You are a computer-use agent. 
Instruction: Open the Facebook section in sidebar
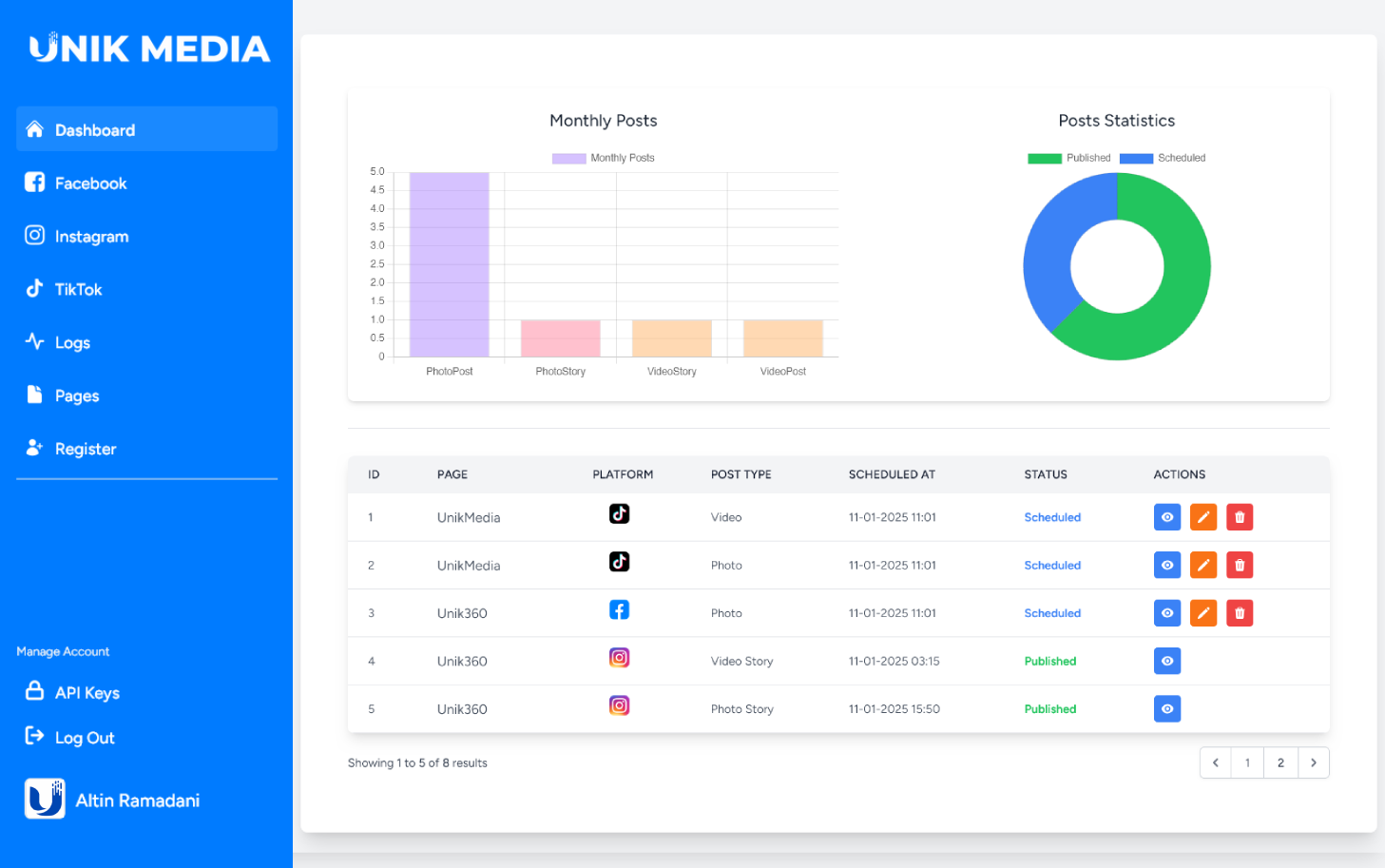[x=90, y=183]
